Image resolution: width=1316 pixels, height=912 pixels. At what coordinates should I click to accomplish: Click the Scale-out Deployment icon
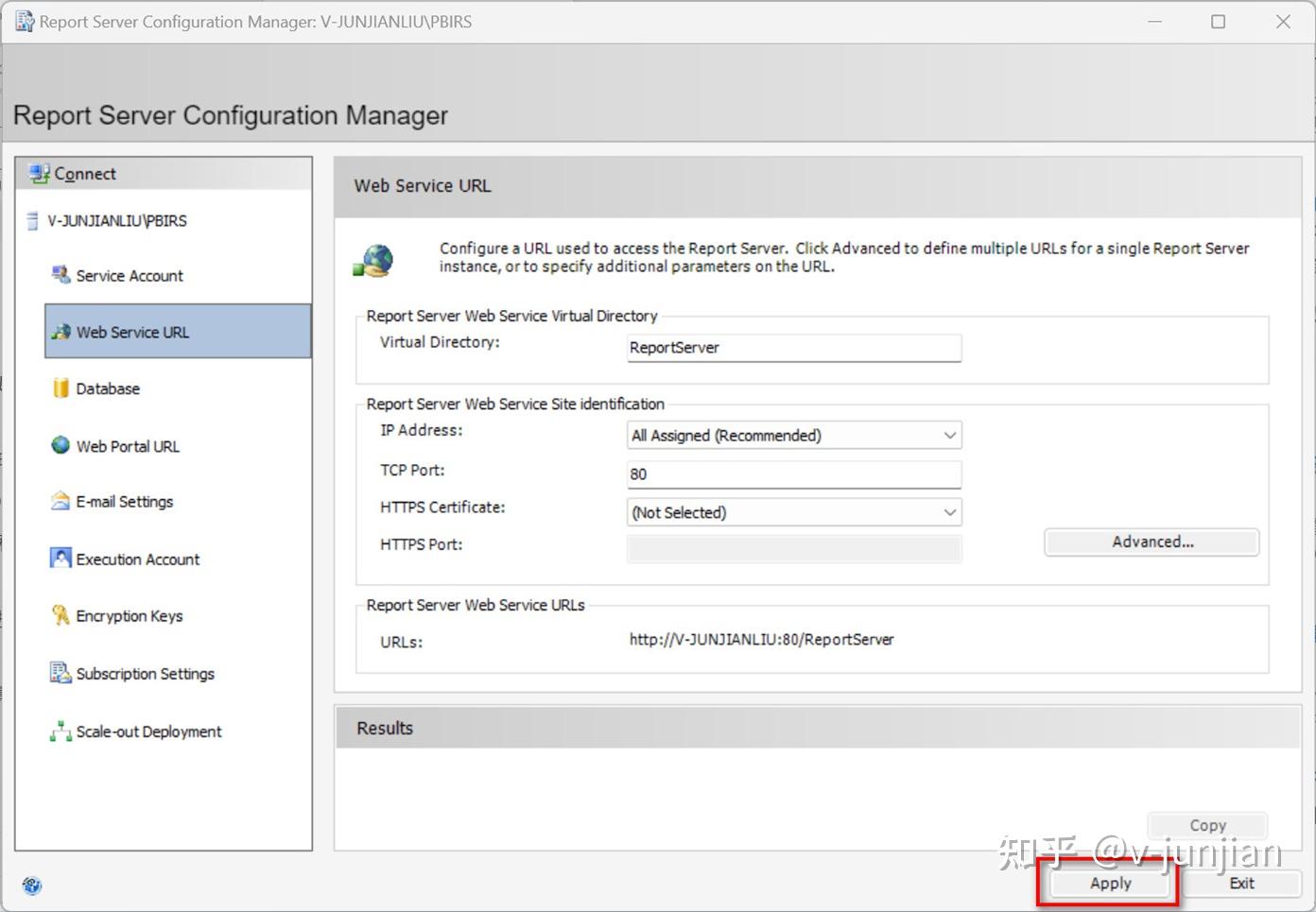pos(61,731)
